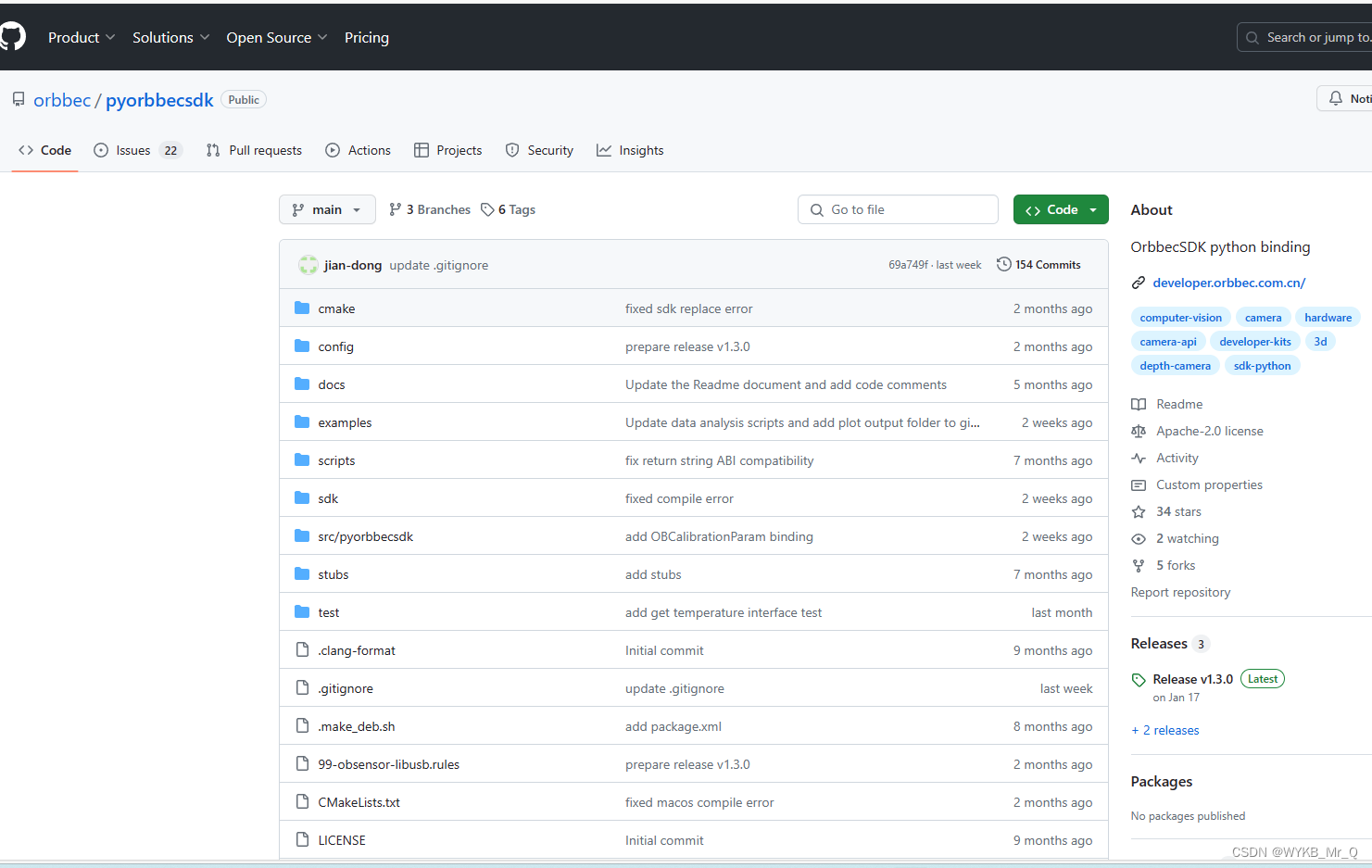Click the commit history clock icon
Image resolution: width=1372 pixels, height=868 pixels.
click(1003, 264)
